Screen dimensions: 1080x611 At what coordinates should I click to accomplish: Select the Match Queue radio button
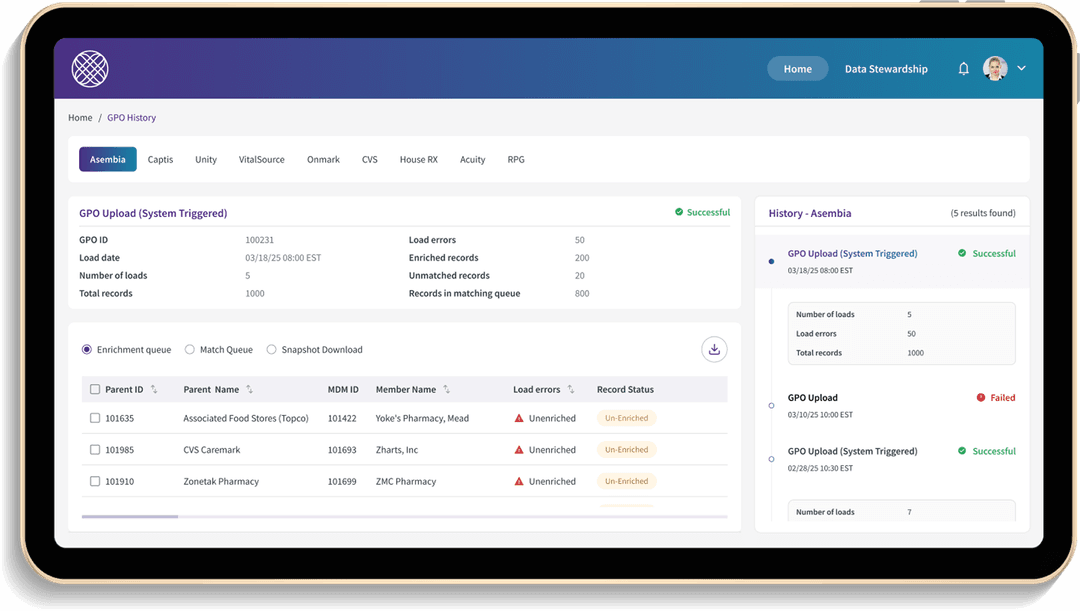(x=190, y=350)
